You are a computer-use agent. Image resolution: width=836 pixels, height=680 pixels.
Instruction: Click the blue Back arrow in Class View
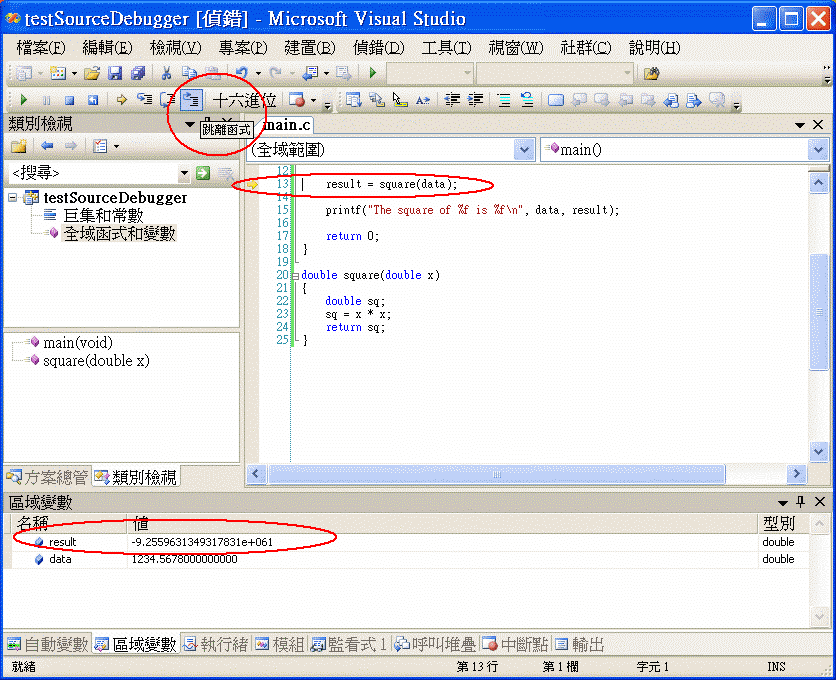47,146
